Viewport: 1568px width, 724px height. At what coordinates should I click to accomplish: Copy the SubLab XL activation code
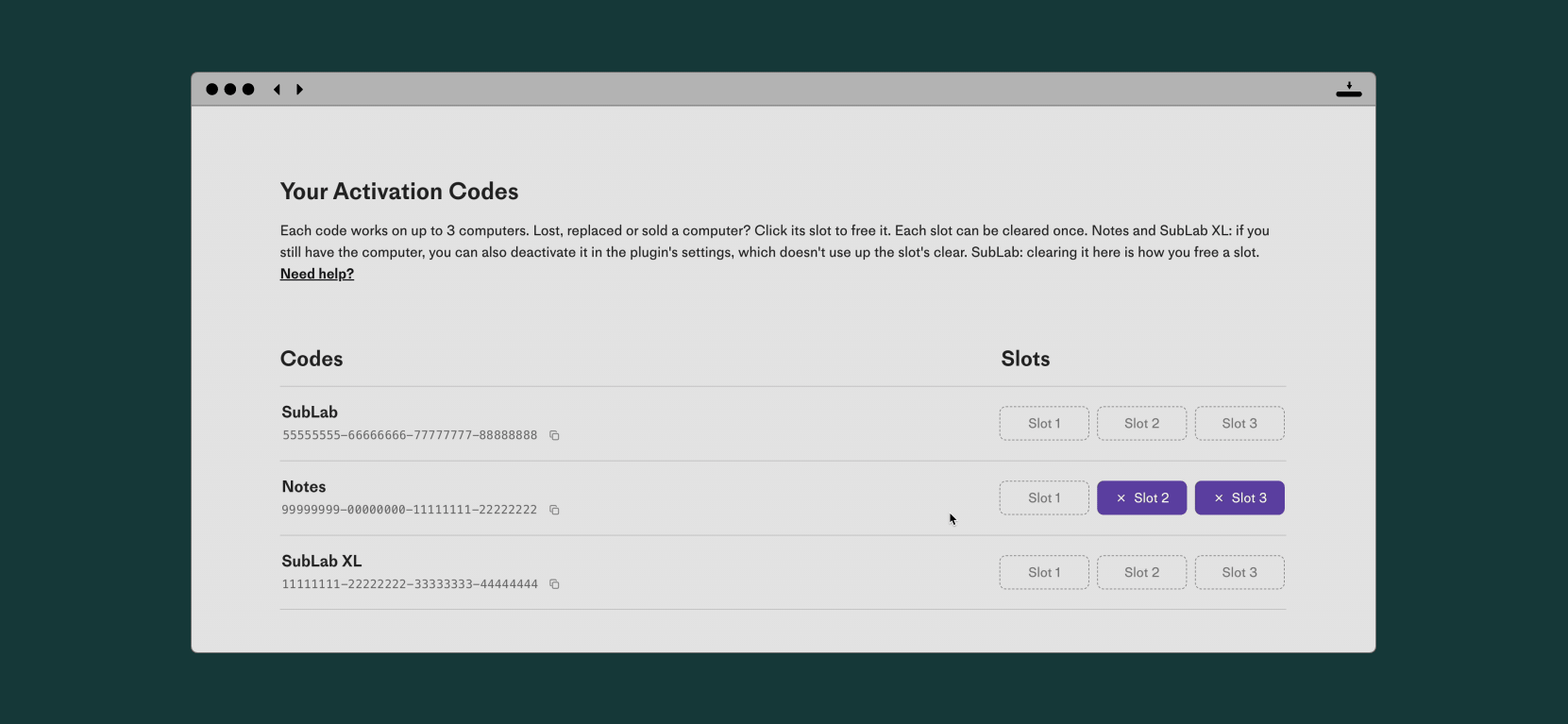click(x=554, y=584)
